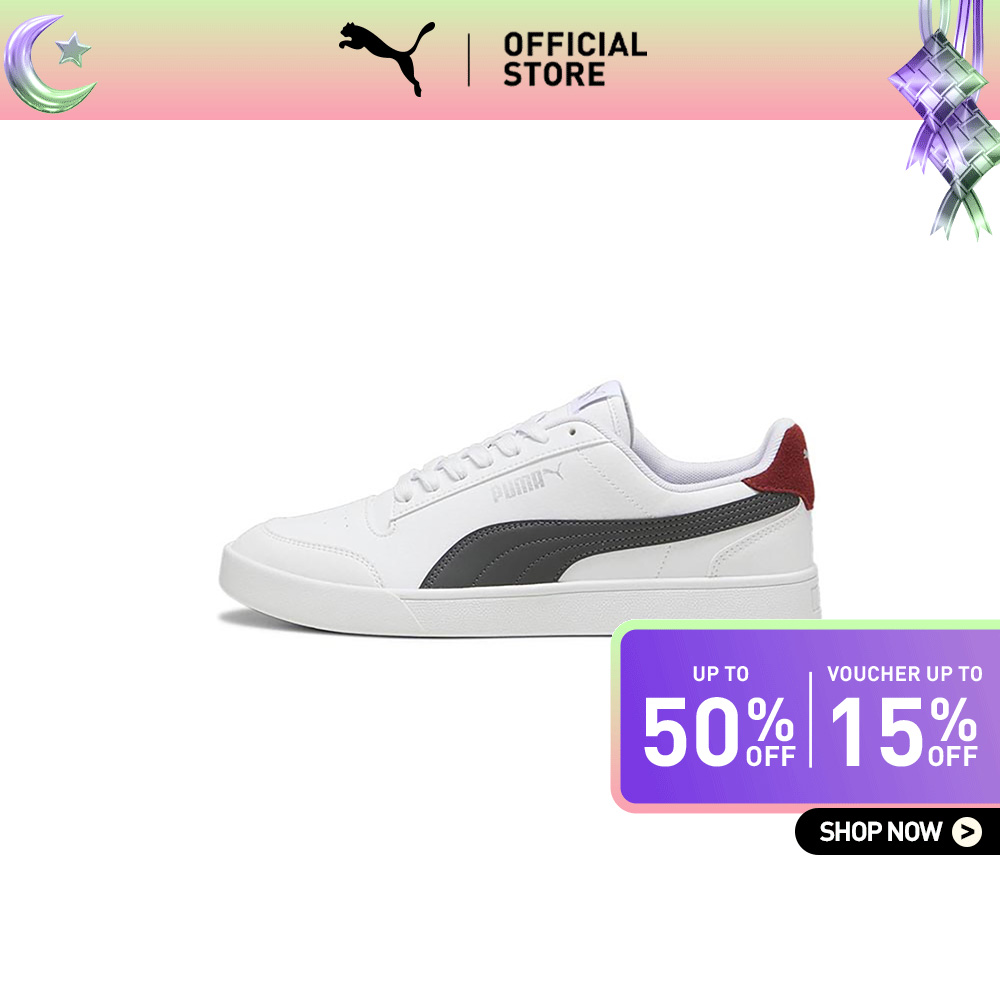Click the small star beside the crescent
This screenshot has width=1000, height=1000.
tap(73, 50)
